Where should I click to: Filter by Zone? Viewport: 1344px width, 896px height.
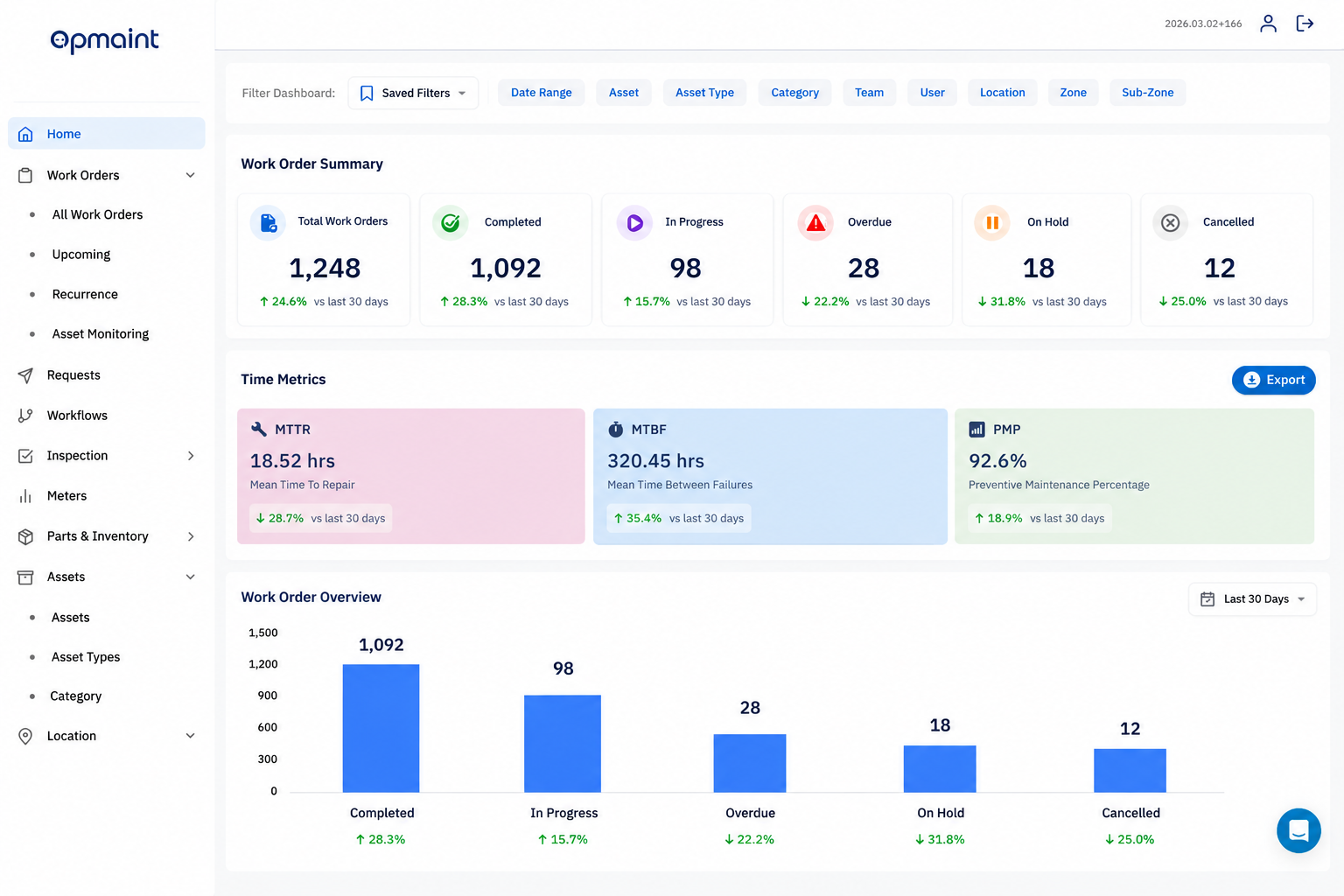(x=1073, y=93)
